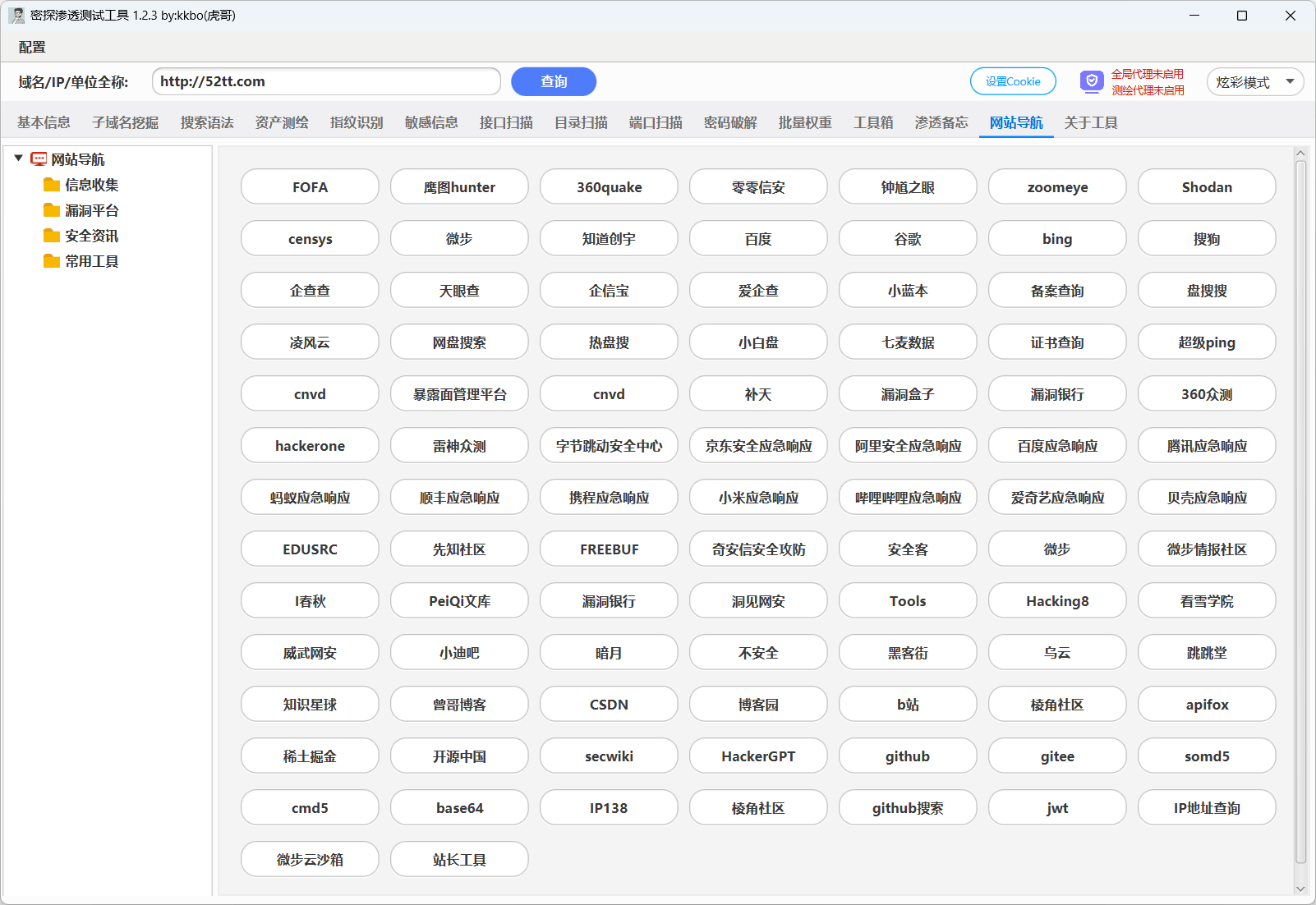The image size is (1316, 905).
Task: Open the 乌云 button
Action: pyautogui.click(x=1057, y=652)
